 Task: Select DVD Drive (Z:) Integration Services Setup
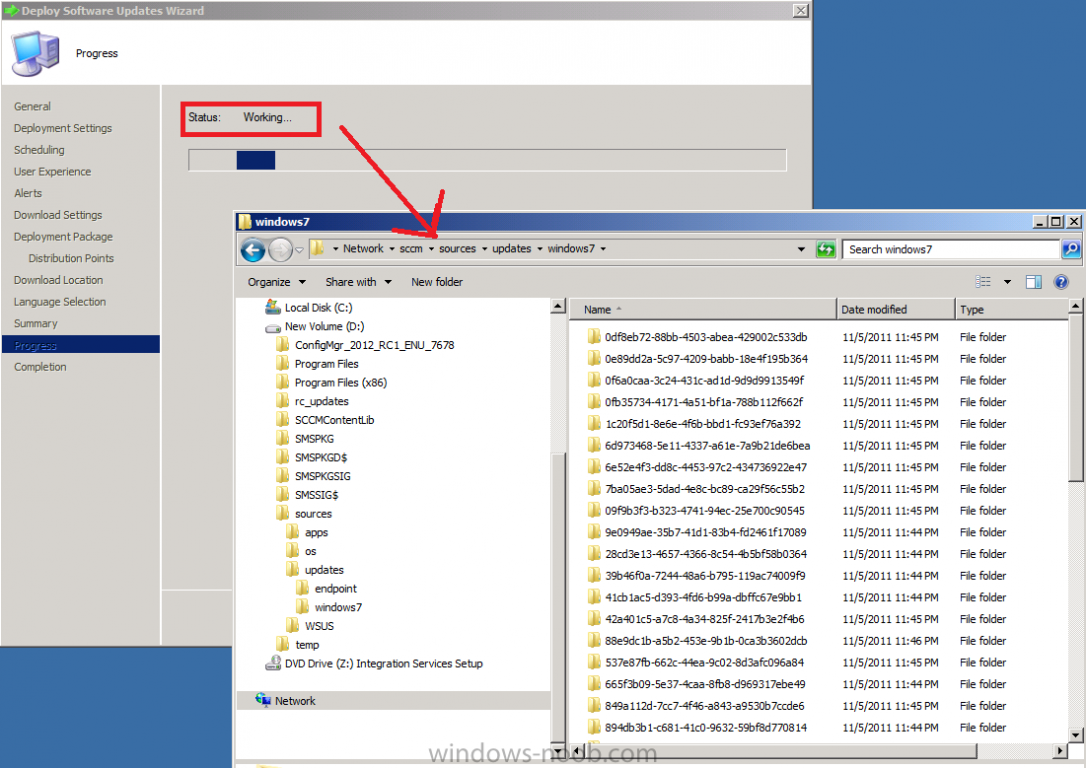[x=384, y=663]
